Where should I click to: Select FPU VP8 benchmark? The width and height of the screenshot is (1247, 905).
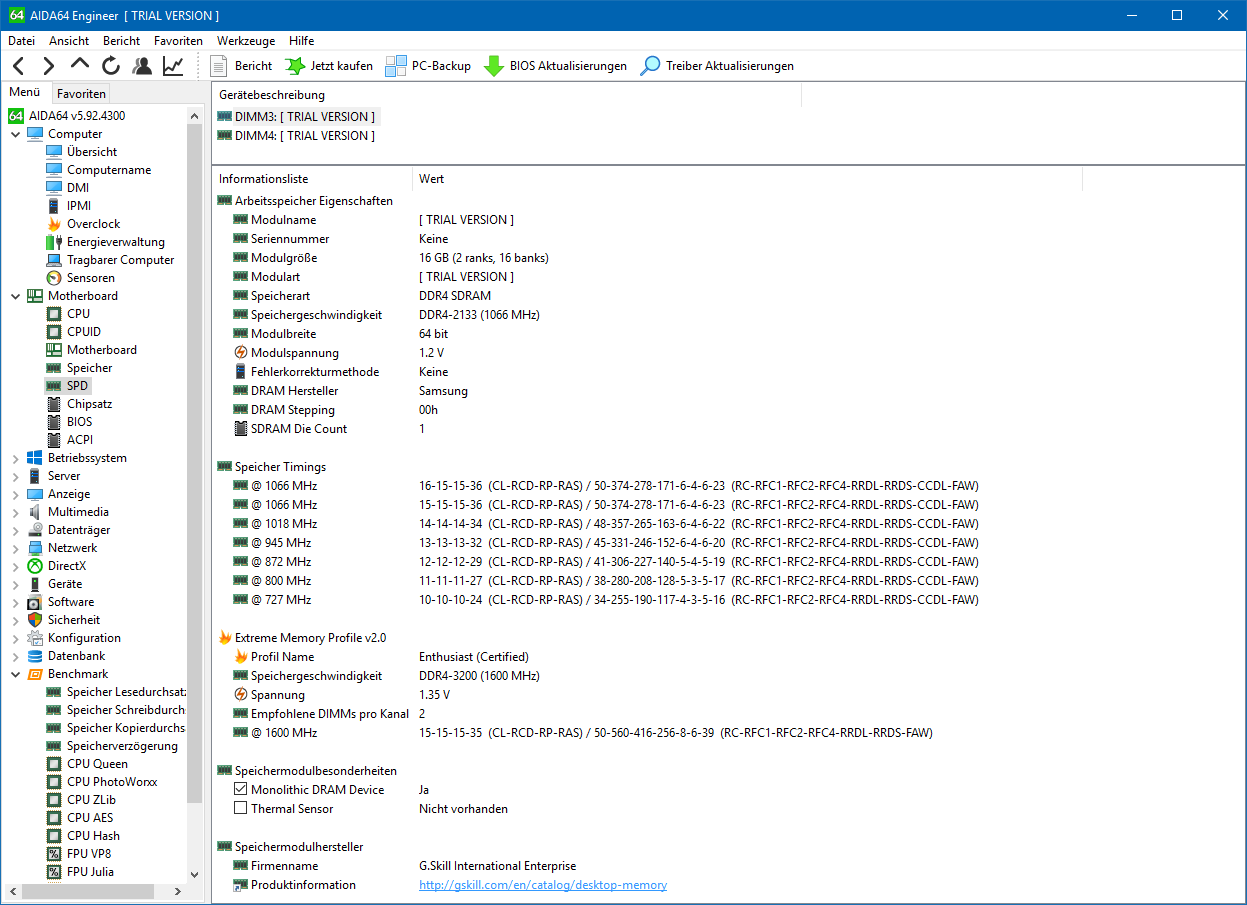pyautogui.click(x=89, y=854)
